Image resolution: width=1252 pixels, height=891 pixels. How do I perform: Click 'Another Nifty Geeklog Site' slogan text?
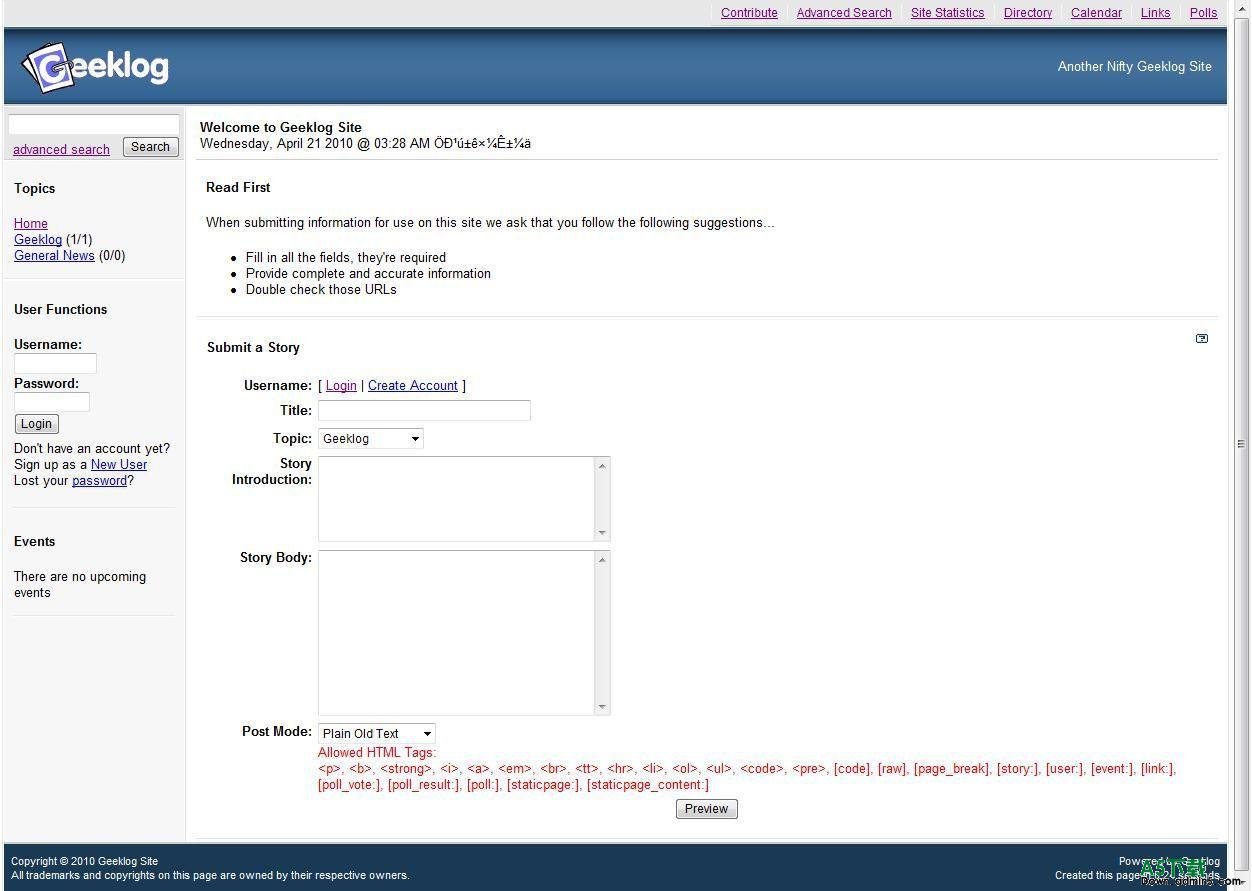click(1135, 66)
